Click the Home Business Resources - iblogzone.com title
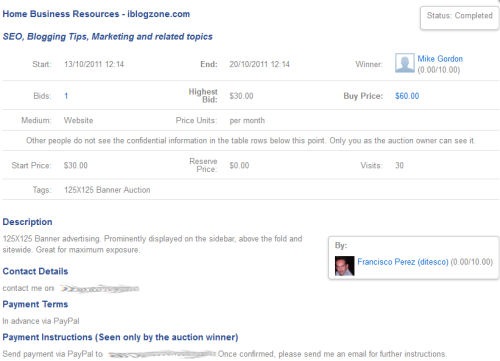Screen dimensions: 500x361 96,14
